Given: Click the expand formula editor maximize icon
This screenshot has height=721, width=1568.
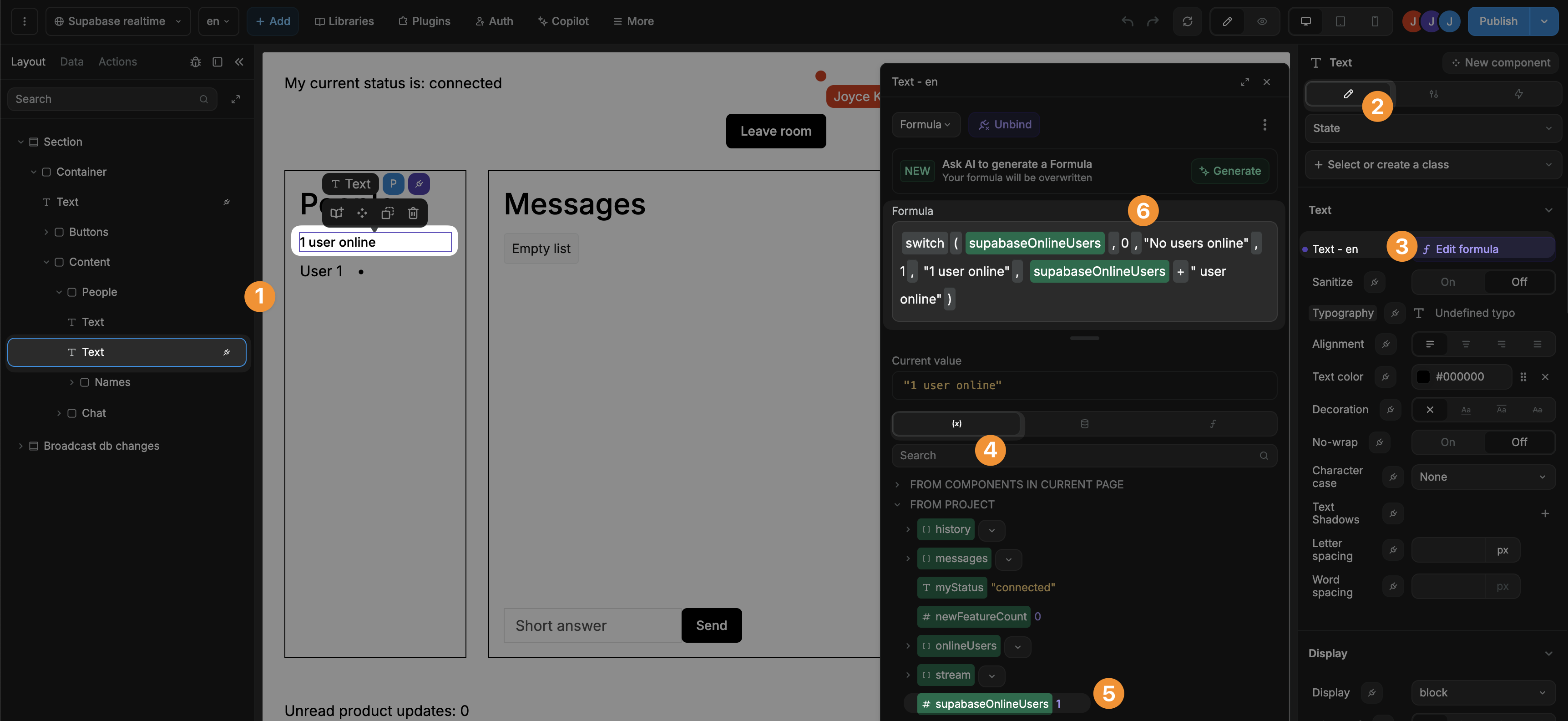Looking at the screenshot, I should click(1245, 82).
